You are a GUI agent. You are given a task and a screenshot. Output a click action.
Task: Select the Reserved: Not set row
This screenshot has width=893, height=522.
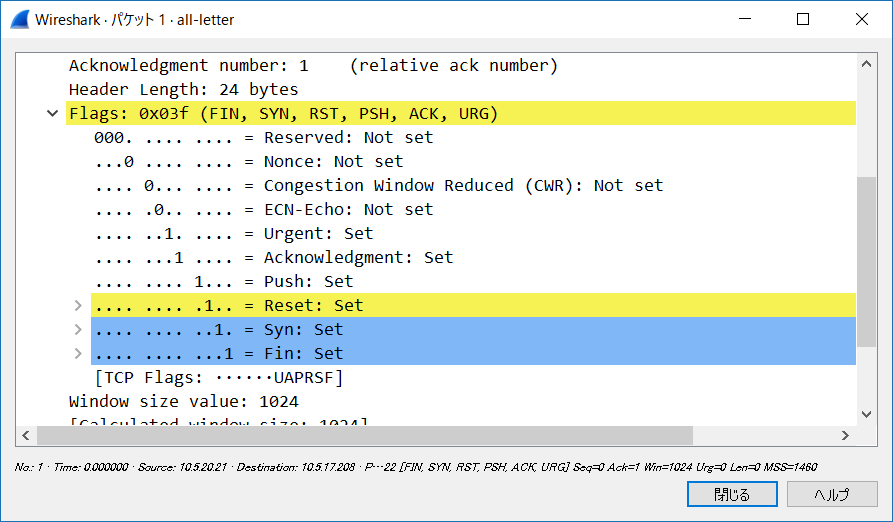[x=264, y=138]
